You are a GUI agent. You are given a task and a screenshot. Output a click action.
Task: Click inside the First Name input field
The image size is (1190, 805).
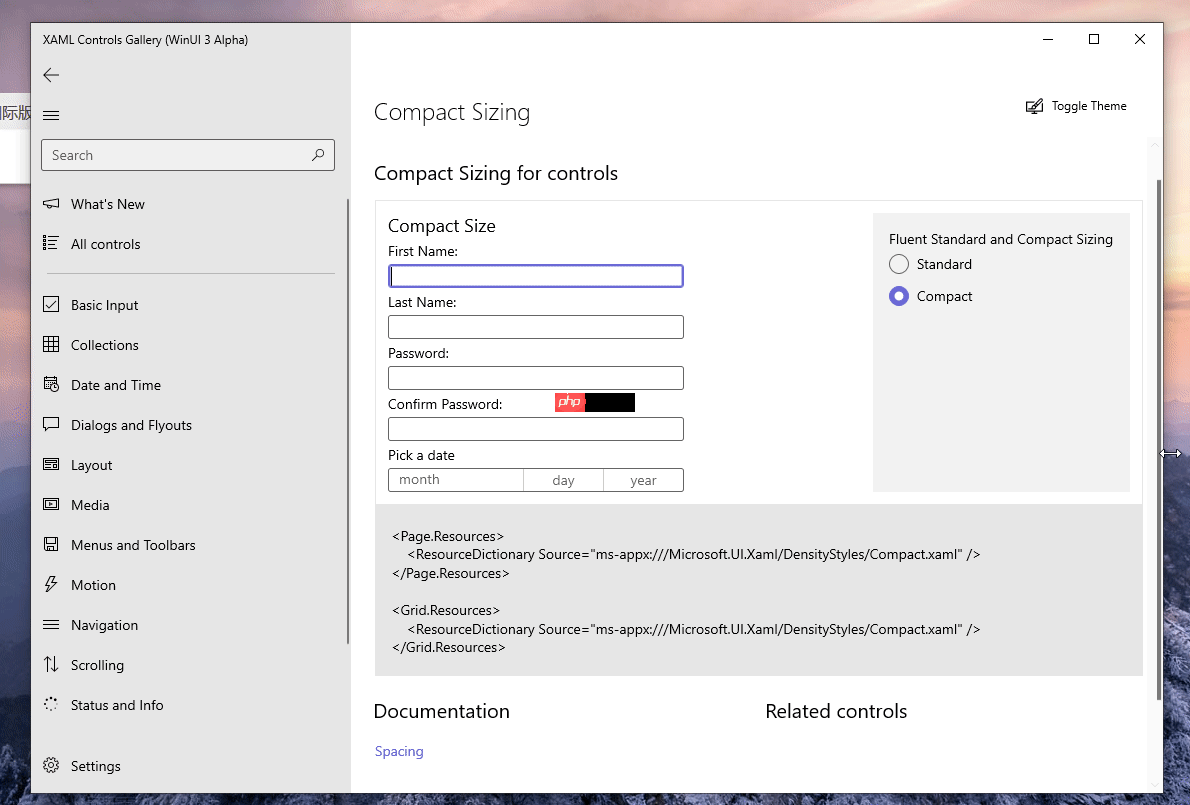[x=535, y=275]
